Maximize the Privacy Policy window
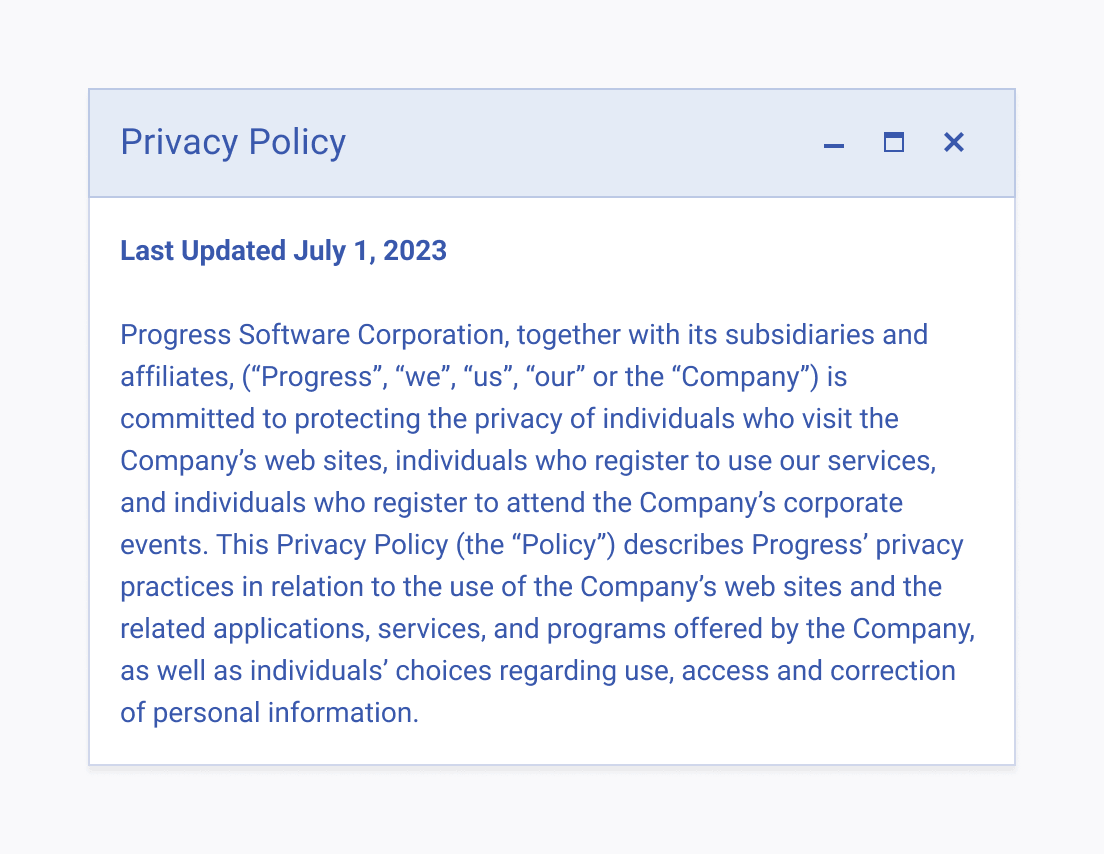Screen dimensions: 1104x854 893,143
